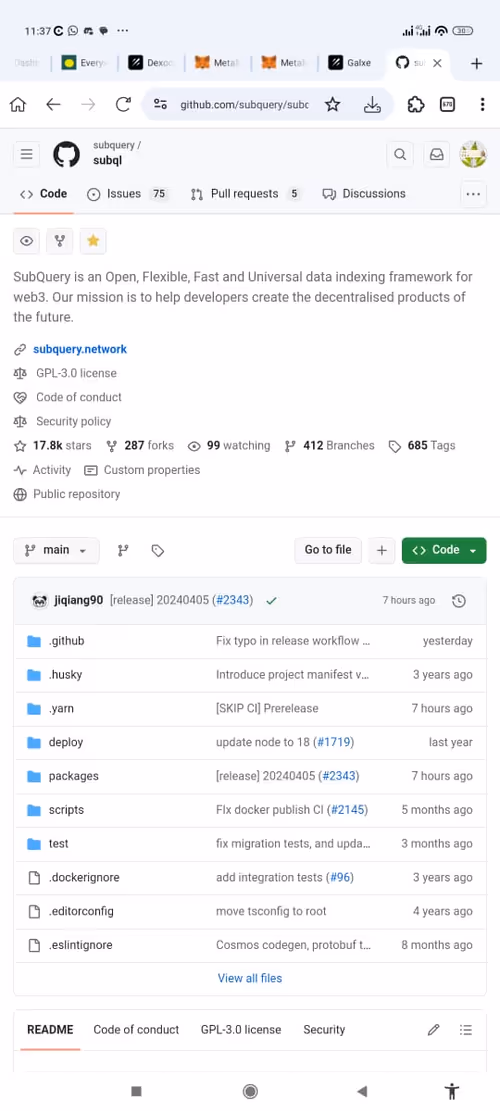The width and height of the screenshot is (500, 1111).
Task: View the 17.8k stars list
Action: [52, 446]
